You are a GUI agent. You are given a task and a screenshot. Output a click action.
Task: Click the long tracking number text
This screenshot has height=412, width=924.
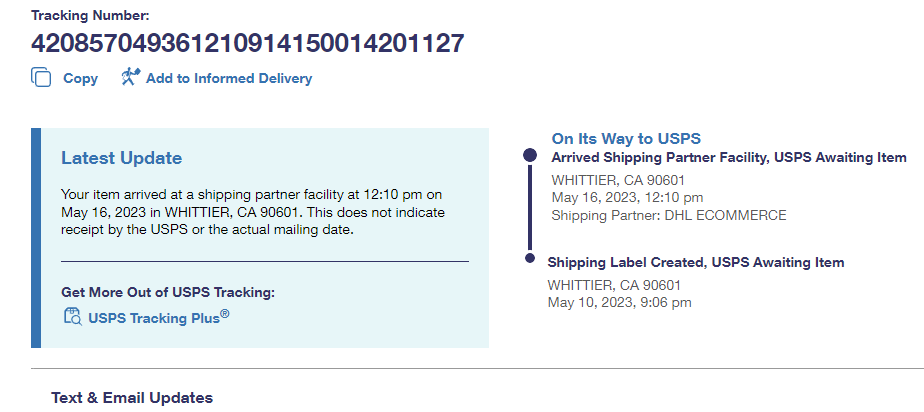247,44
